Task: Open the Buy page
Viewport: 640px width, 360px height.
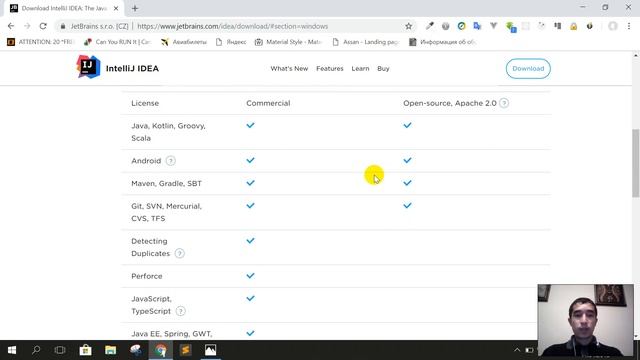Action: pyautogui.click(x=383, y=69)
